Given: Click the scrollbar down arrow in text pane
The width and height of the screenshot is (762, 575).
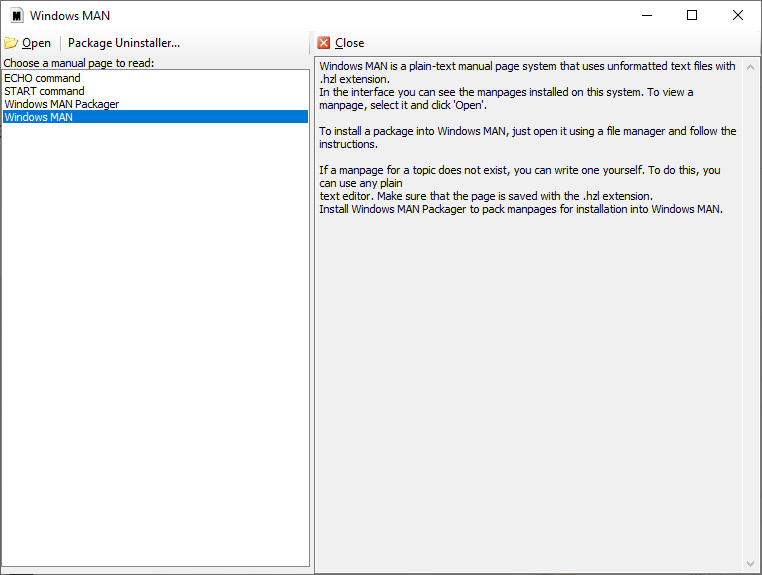Looking at the screenshot, I should pyautogui.click(x=750, y=564).
